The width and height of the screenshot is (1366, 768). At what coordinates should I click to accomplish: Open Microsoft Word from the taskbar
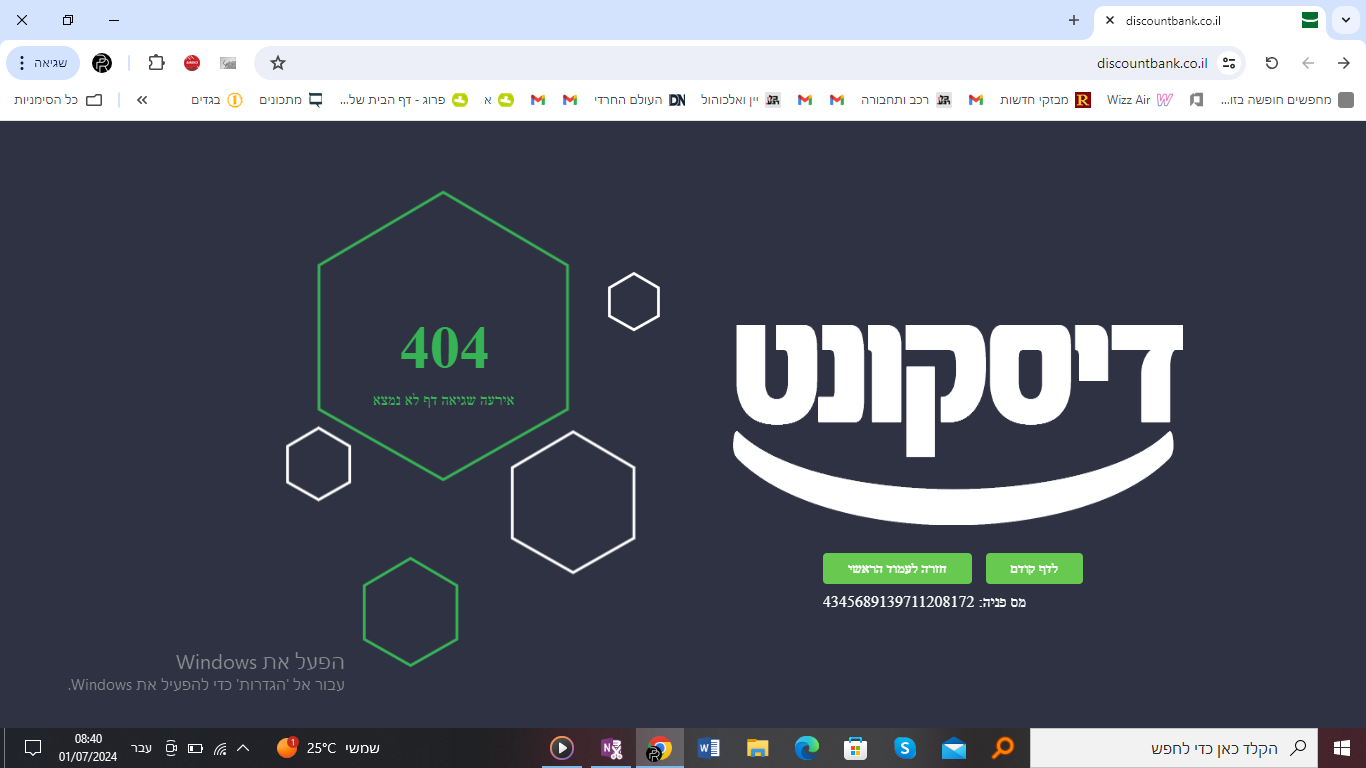click(x=709, y=748)
